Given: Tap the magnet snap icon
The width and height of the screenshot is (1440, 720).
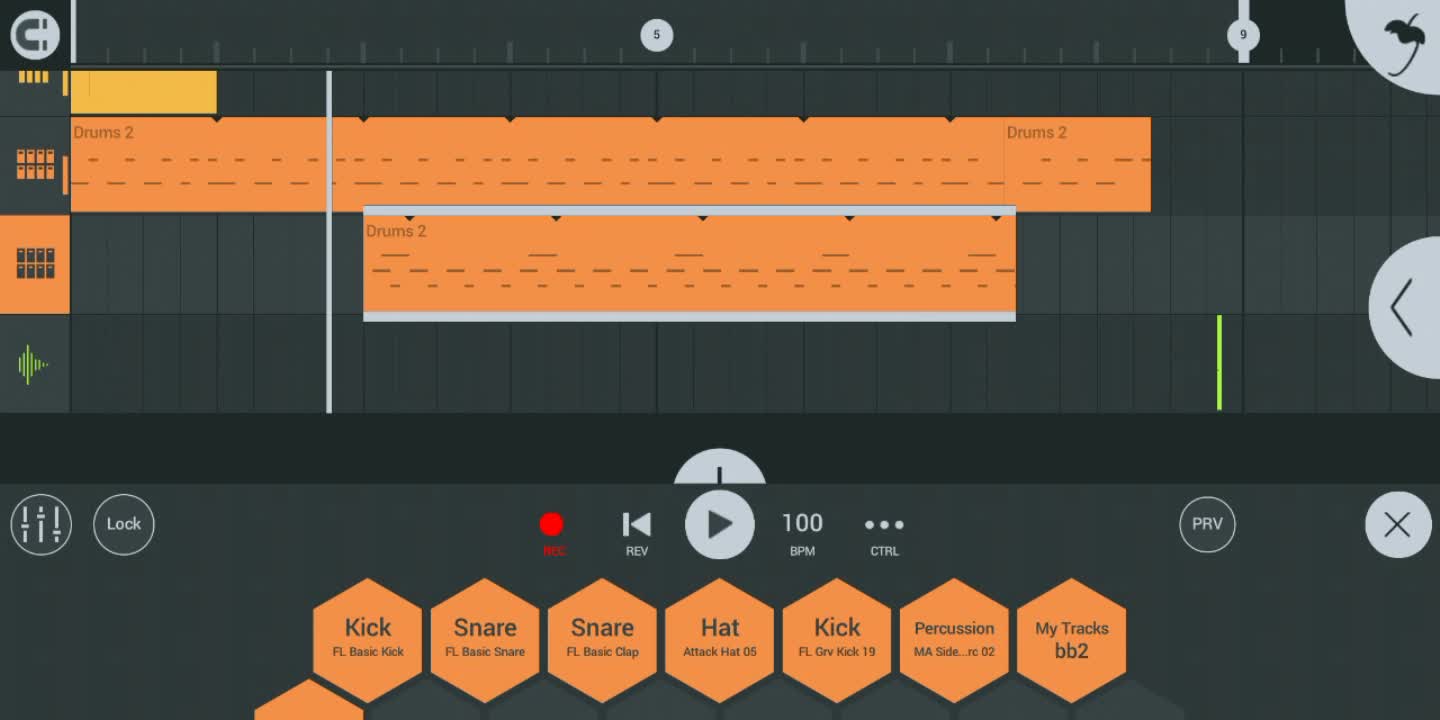Looking at the screenshot, I should tap(35, 36).
